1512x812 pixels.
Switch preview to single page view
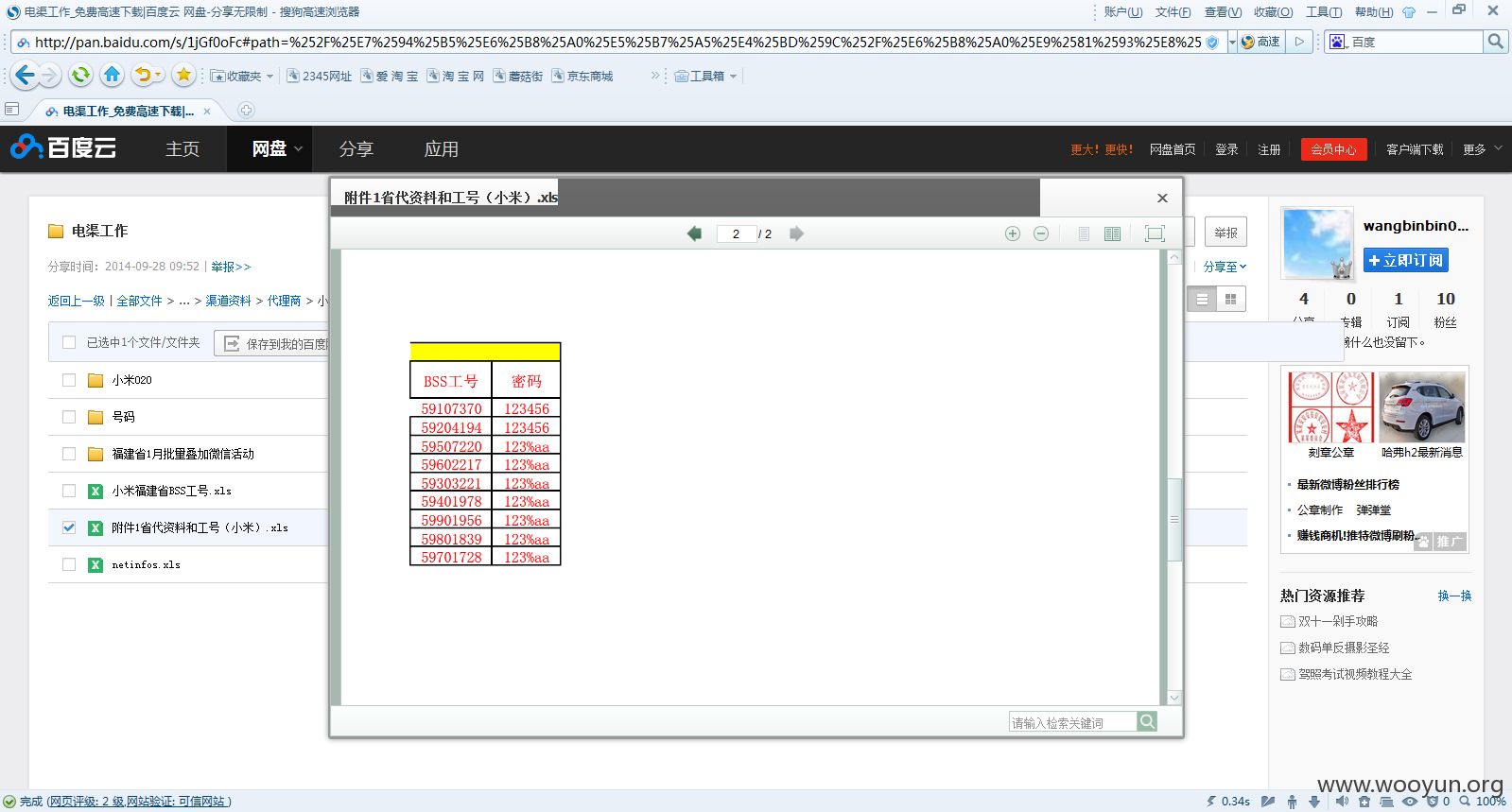(x=1084, y=233)
